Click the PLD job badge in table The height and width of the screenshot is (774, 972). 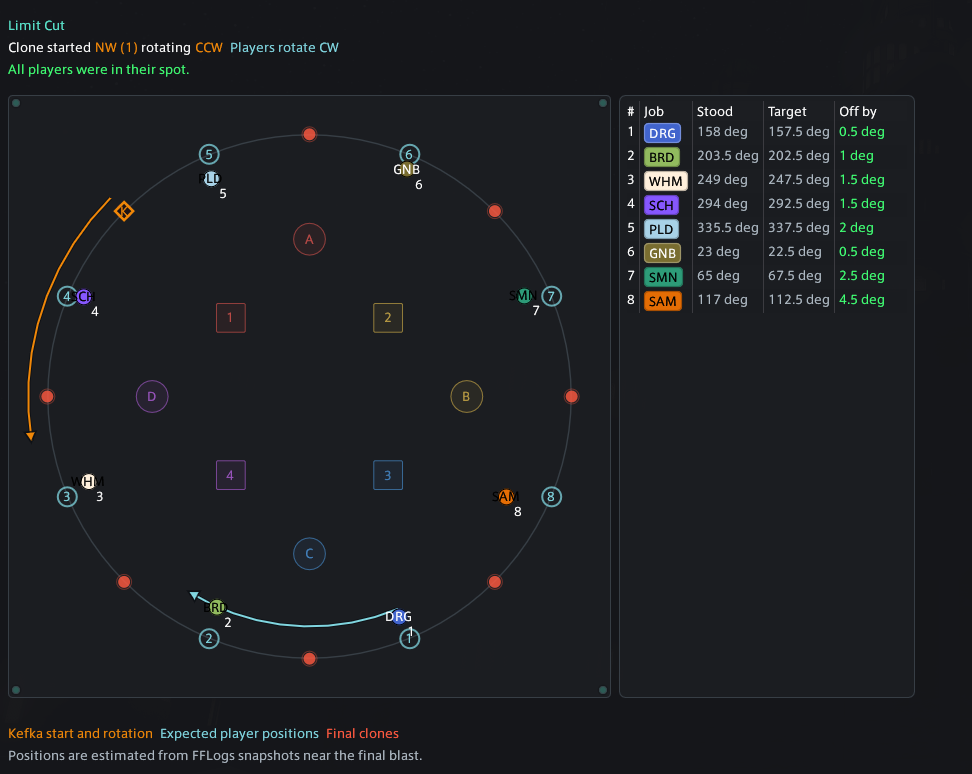pos(661,229)
